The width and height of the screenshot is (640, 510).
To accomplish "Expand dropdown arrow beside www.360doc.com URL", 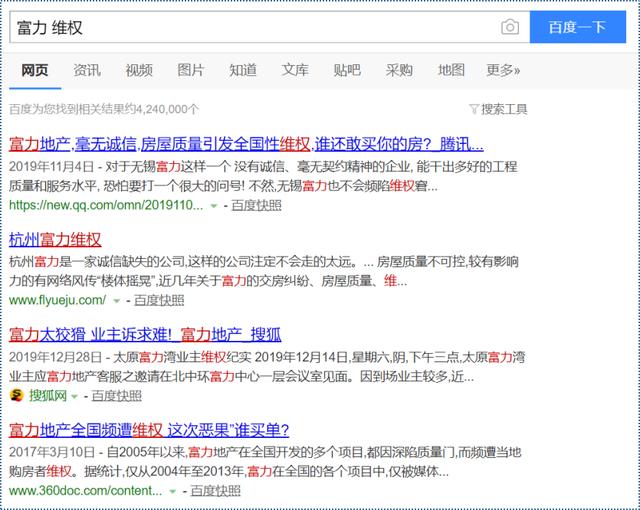I will pos(173,491).
